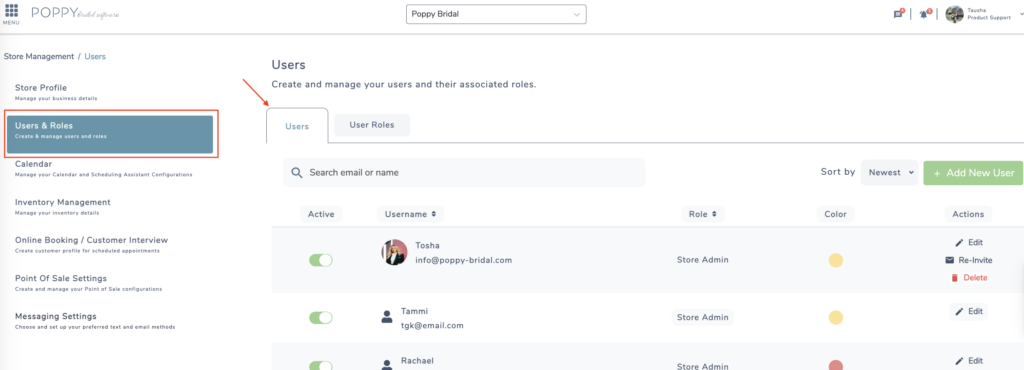Click Tammi's Store Admin role
Viewport: 1024px width, 370px height.
tap(703, 318)
